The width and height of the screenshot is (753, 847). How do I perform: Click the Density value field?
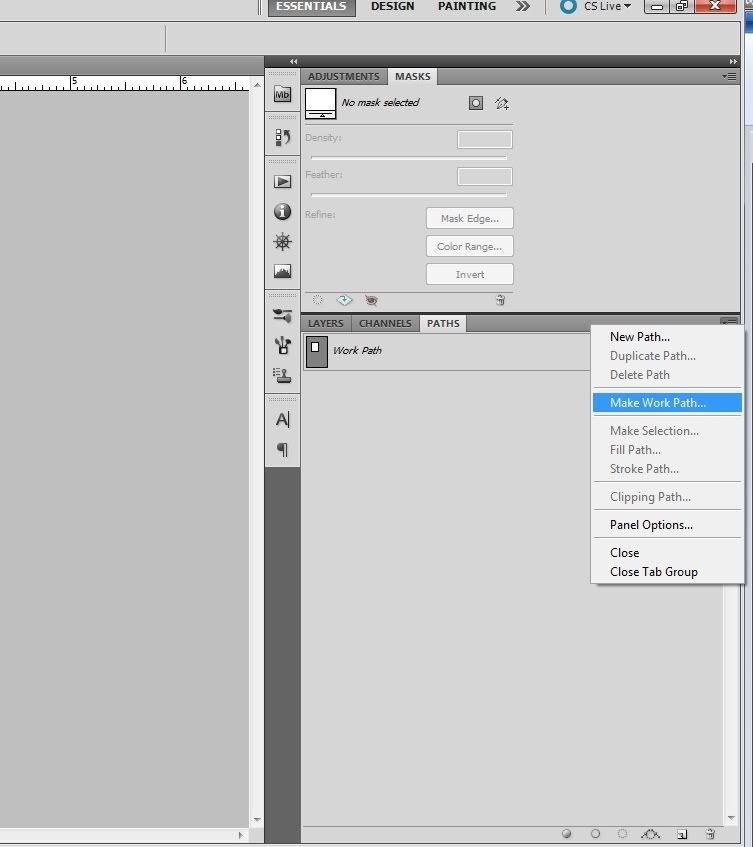point(485,139)
